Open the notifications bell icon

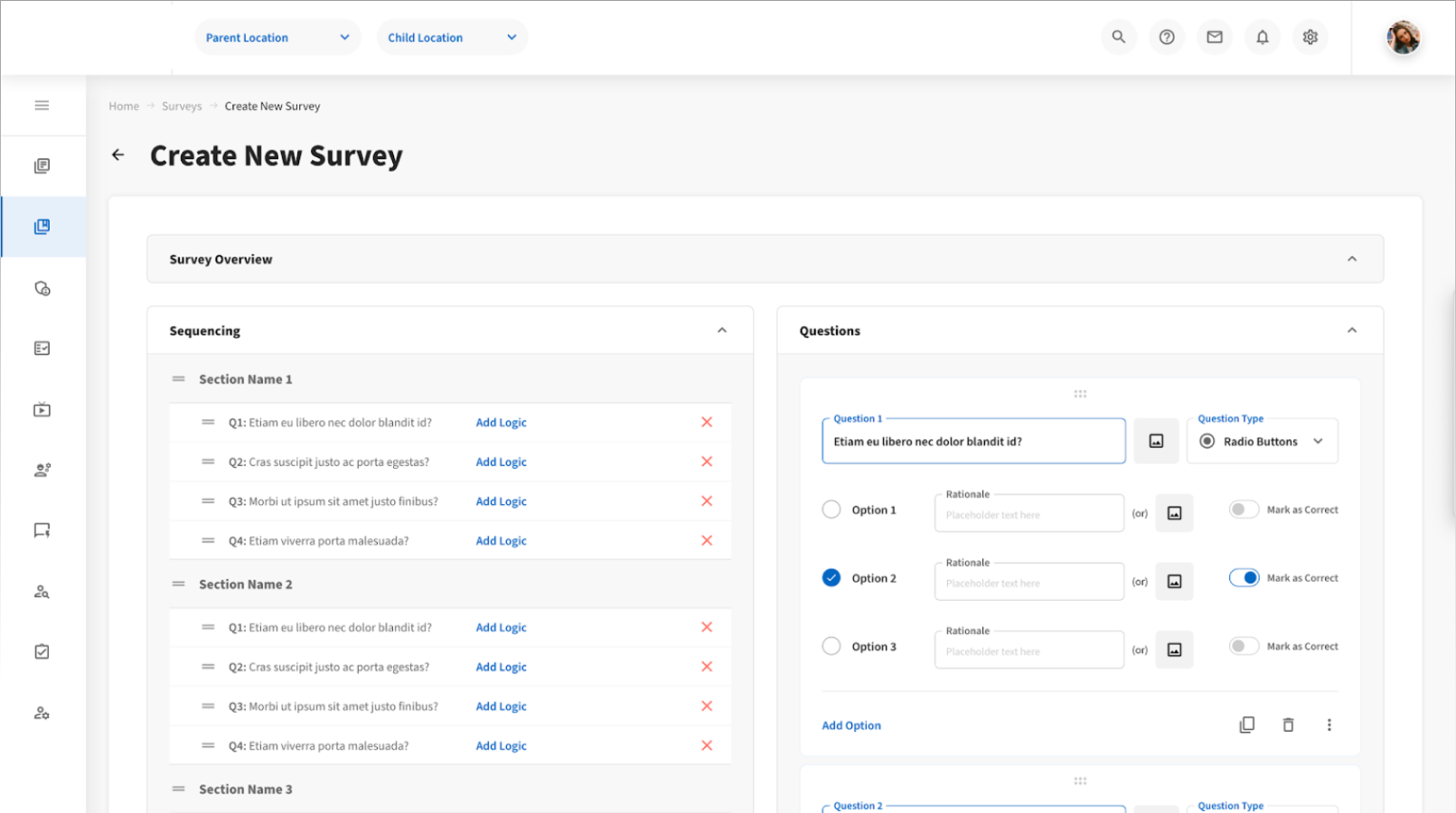(1263, 37)
